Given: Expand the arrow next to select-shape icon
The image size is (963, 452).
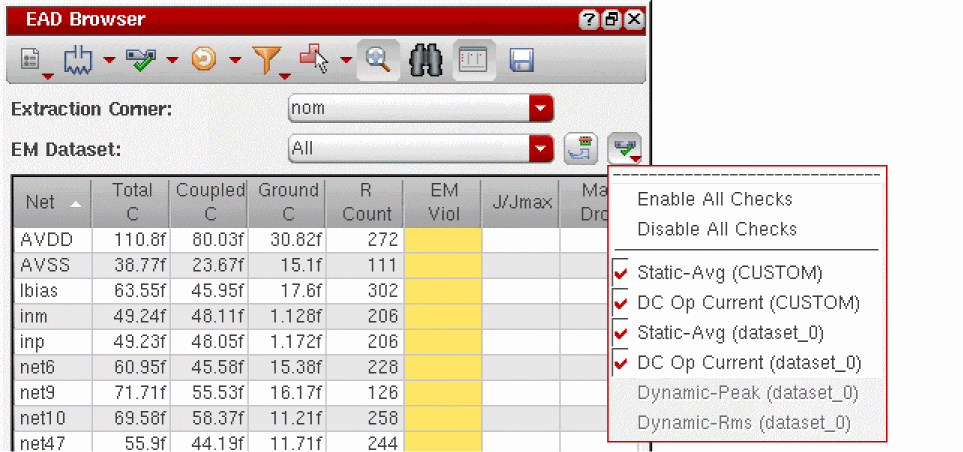Looking at the screenshot, I should click(346, 60).
